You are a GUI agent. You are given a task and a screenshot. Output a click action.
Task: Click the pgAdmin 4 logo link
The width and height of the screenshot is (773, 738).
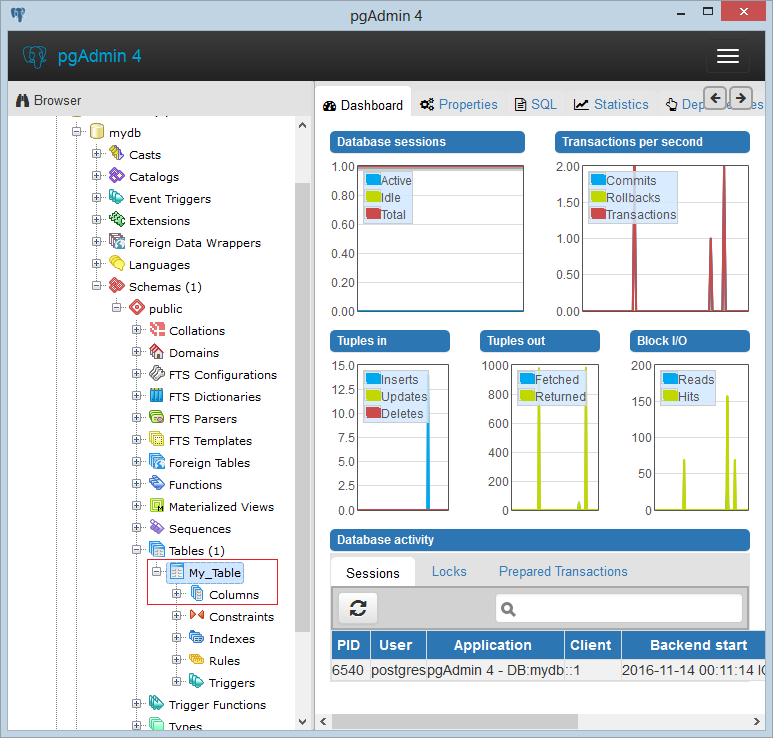pos(82,56)
